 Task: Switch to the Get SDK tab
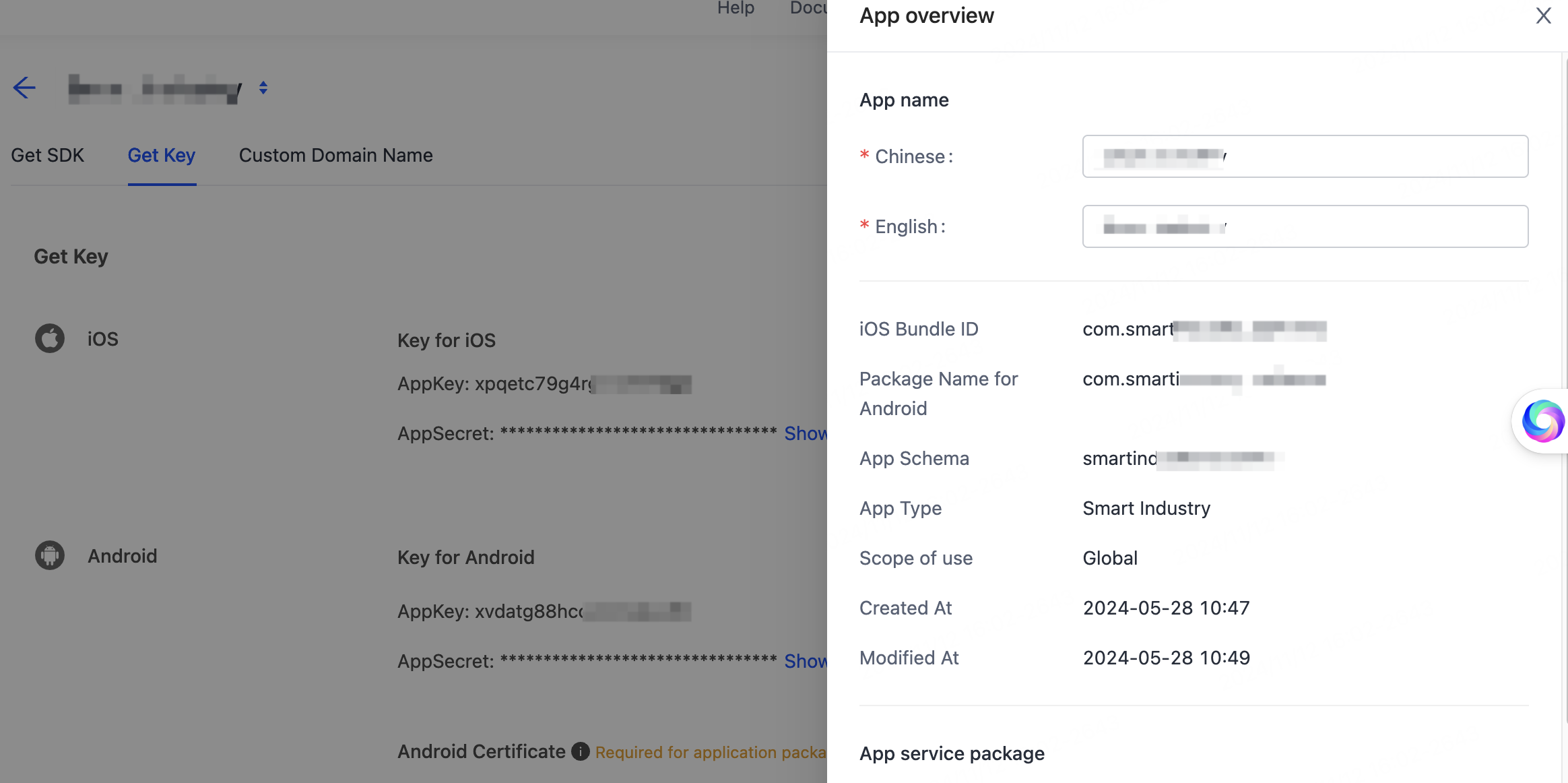[x=47, y=155]
